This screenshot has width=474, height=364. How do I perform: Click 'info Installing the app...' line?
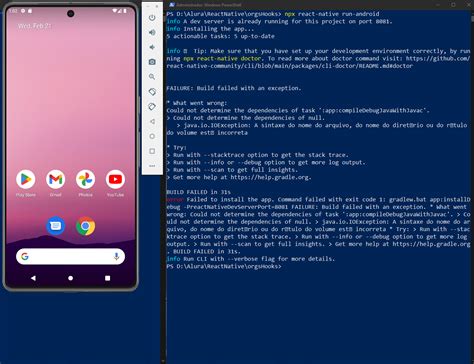point(210,29)
